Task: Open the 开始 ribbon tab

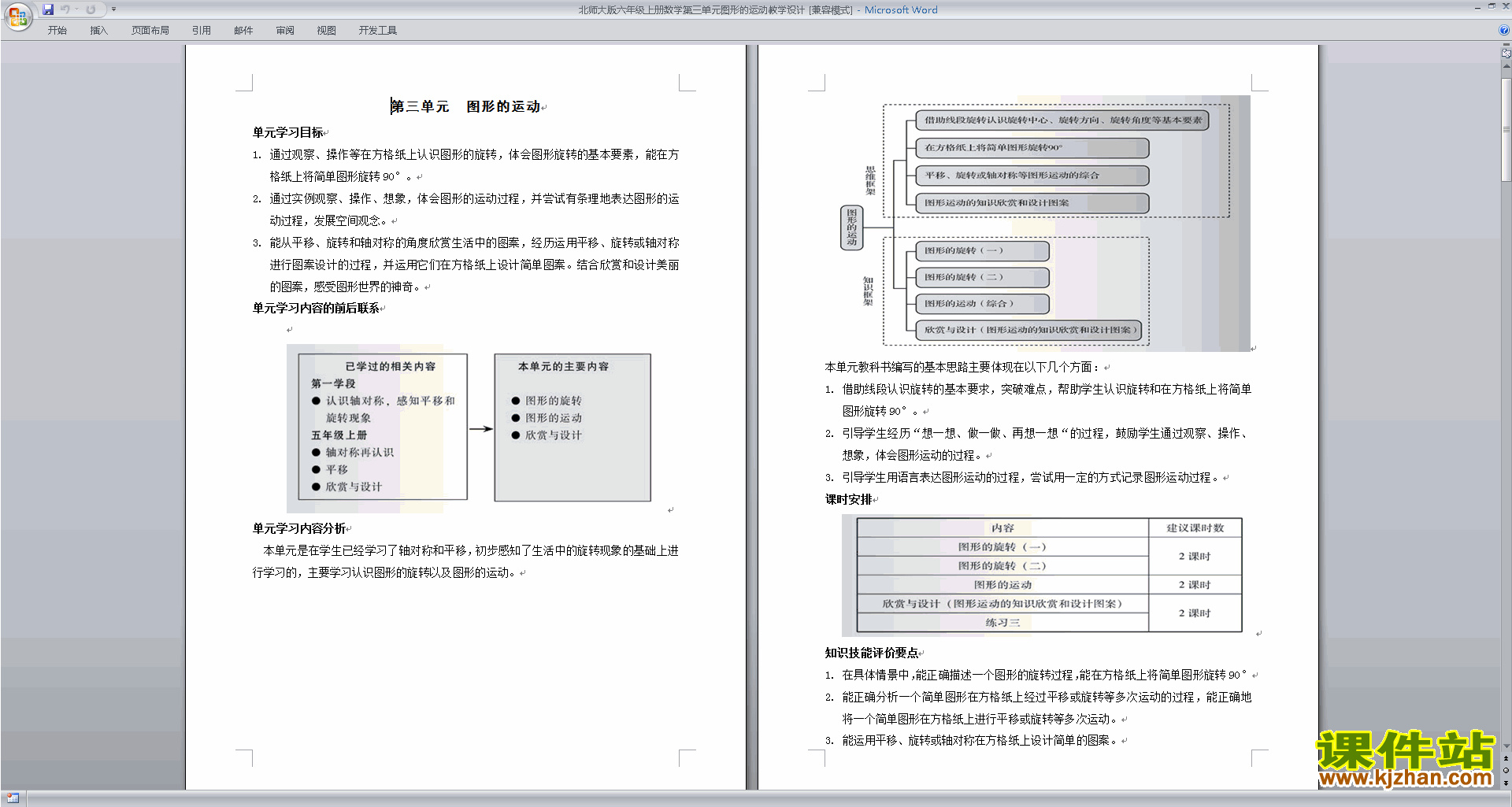Action: click(x=57, y=31)
